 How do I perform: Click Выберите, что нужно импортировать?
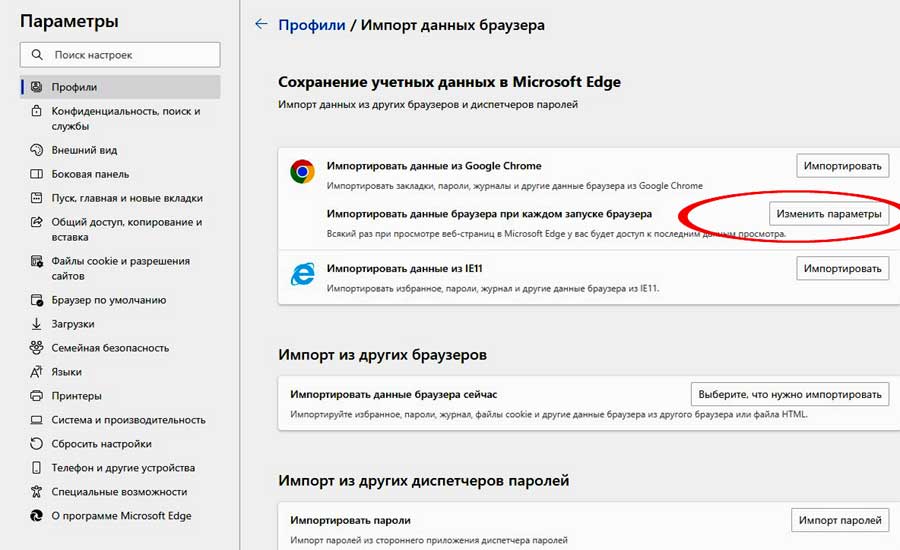click(790, 394)
